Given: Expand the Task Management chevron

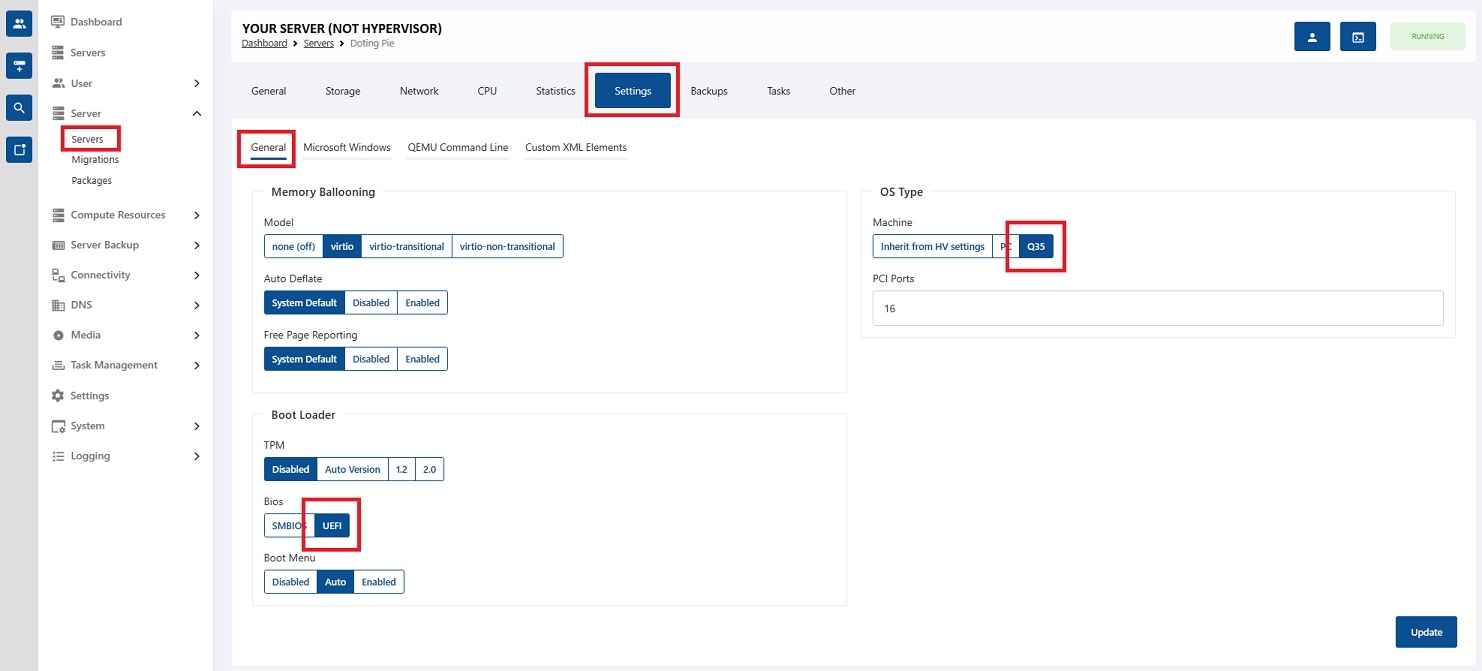Looking at the screenshot, I should click(197, 365).
